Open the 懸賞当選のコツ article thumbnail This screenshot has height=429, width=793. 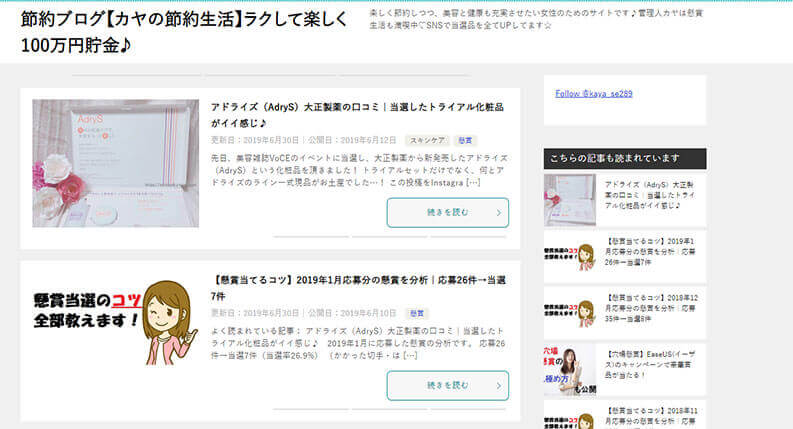(115, 321)
